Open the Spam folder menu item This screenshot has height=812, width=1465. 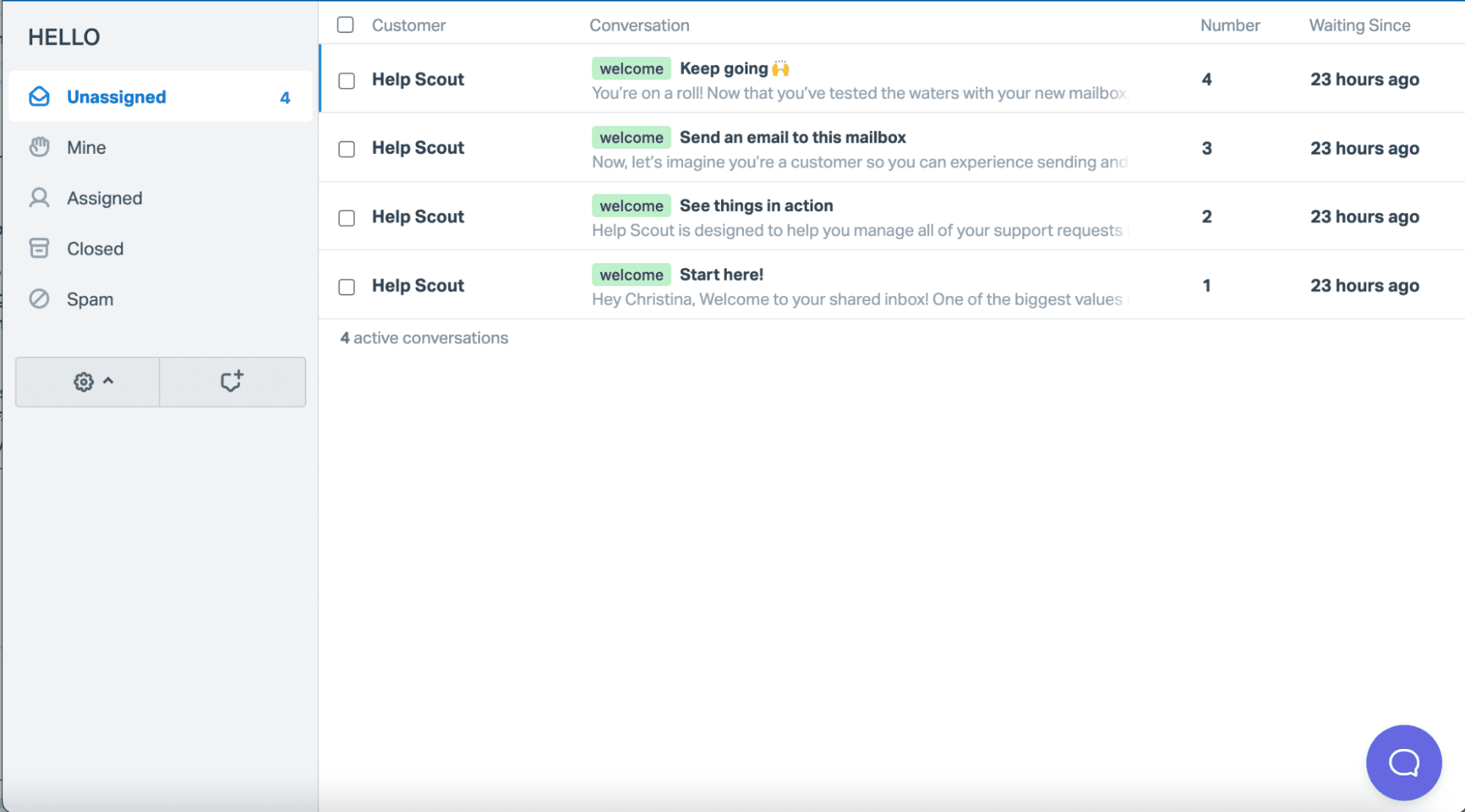click(90, 298)
